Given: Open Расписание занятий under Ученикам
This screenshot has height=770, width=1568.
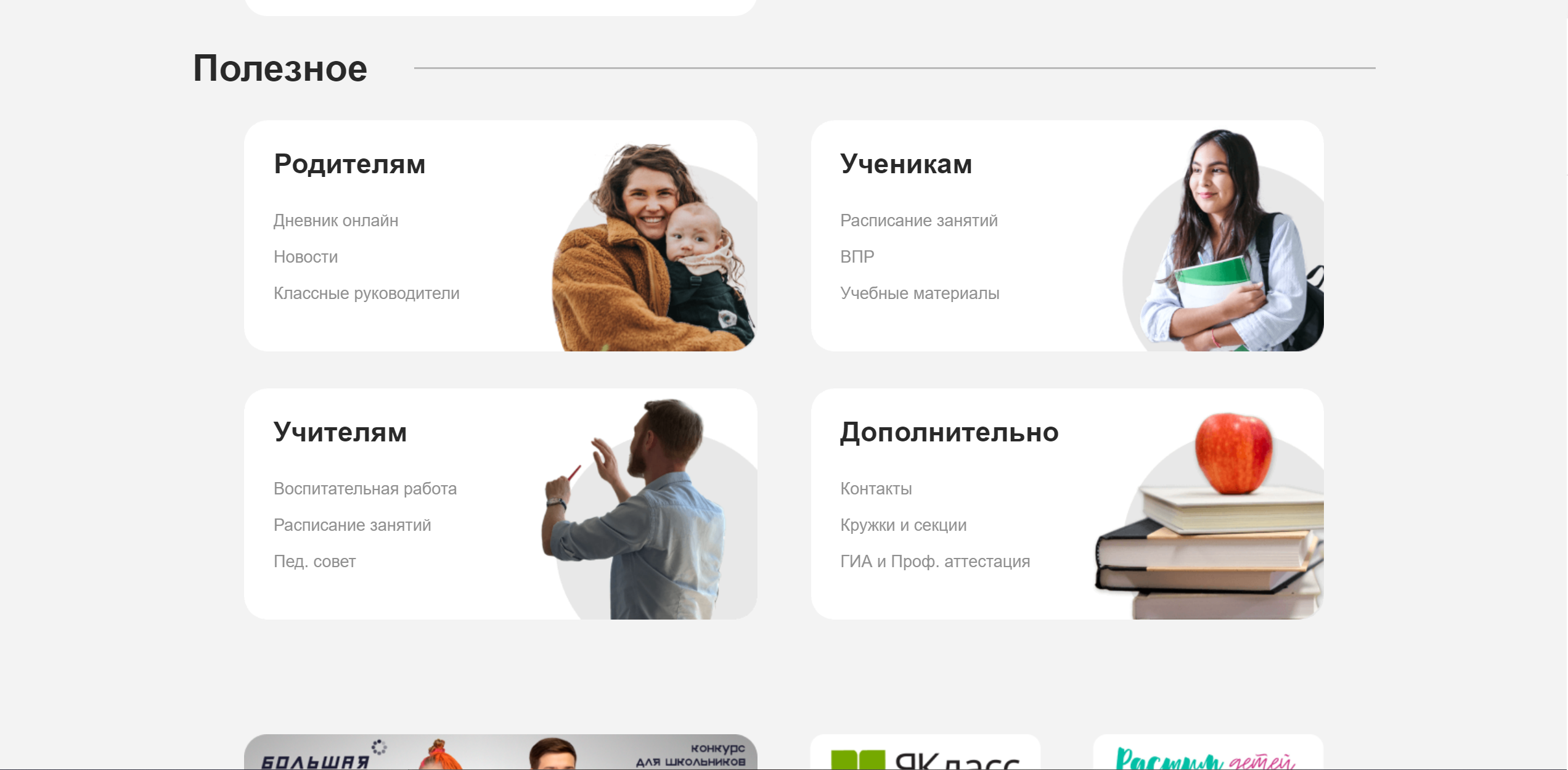Looking at the screenshot, I should tap(919, 221).
